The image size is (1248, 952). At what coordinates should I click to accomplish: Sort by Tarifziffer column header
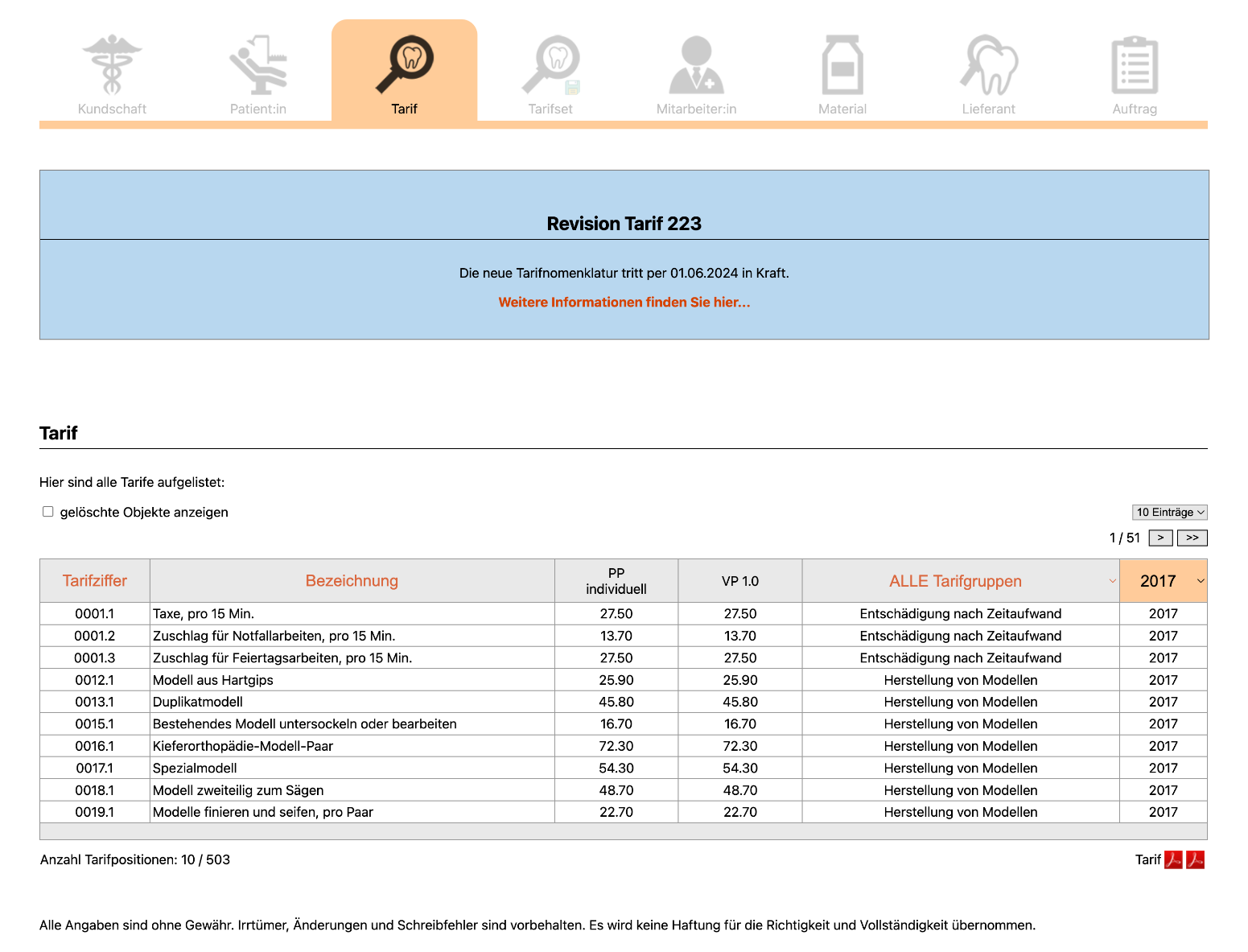[95, 581]
